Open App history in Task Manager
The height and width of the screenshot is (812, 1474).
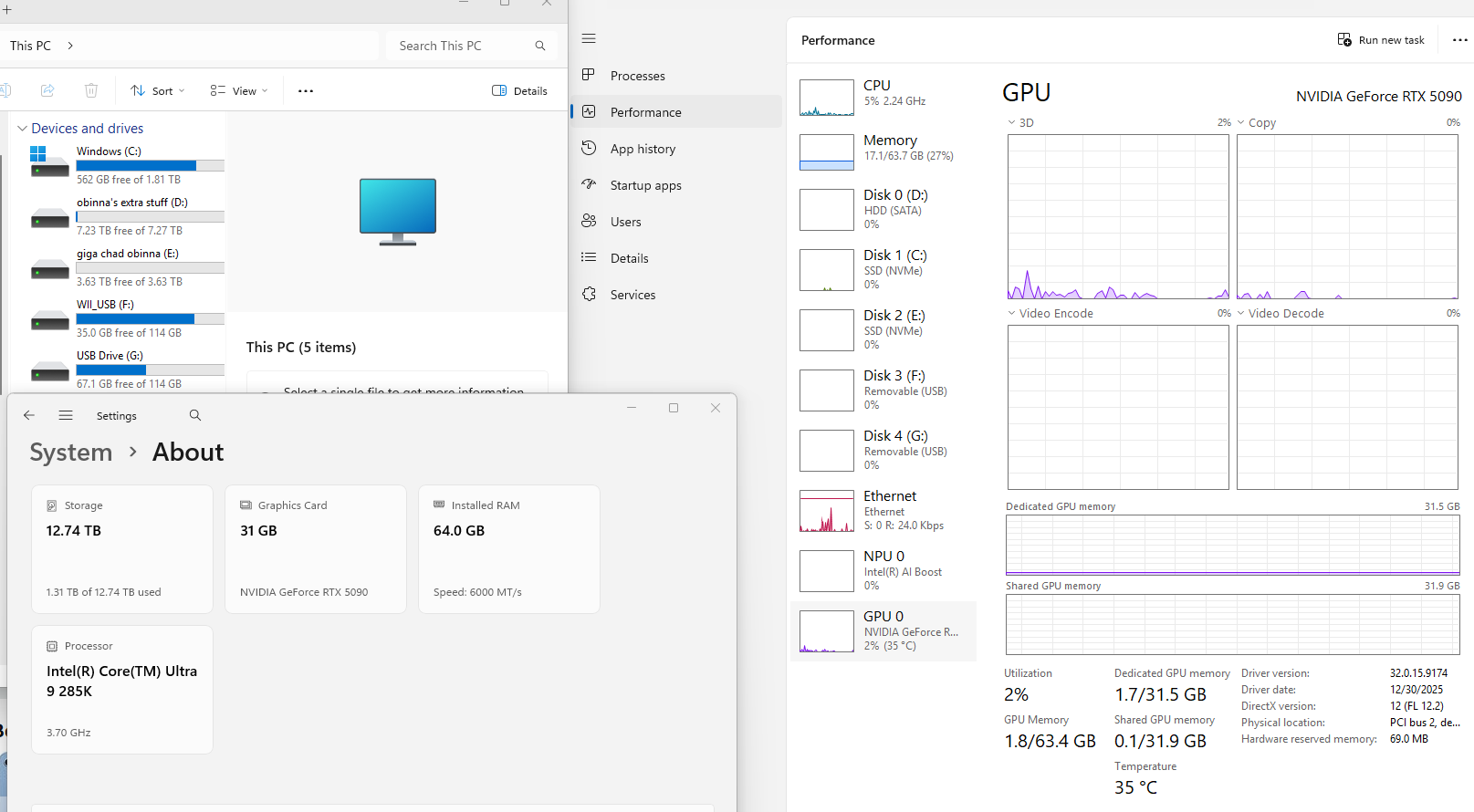(676, 149)
